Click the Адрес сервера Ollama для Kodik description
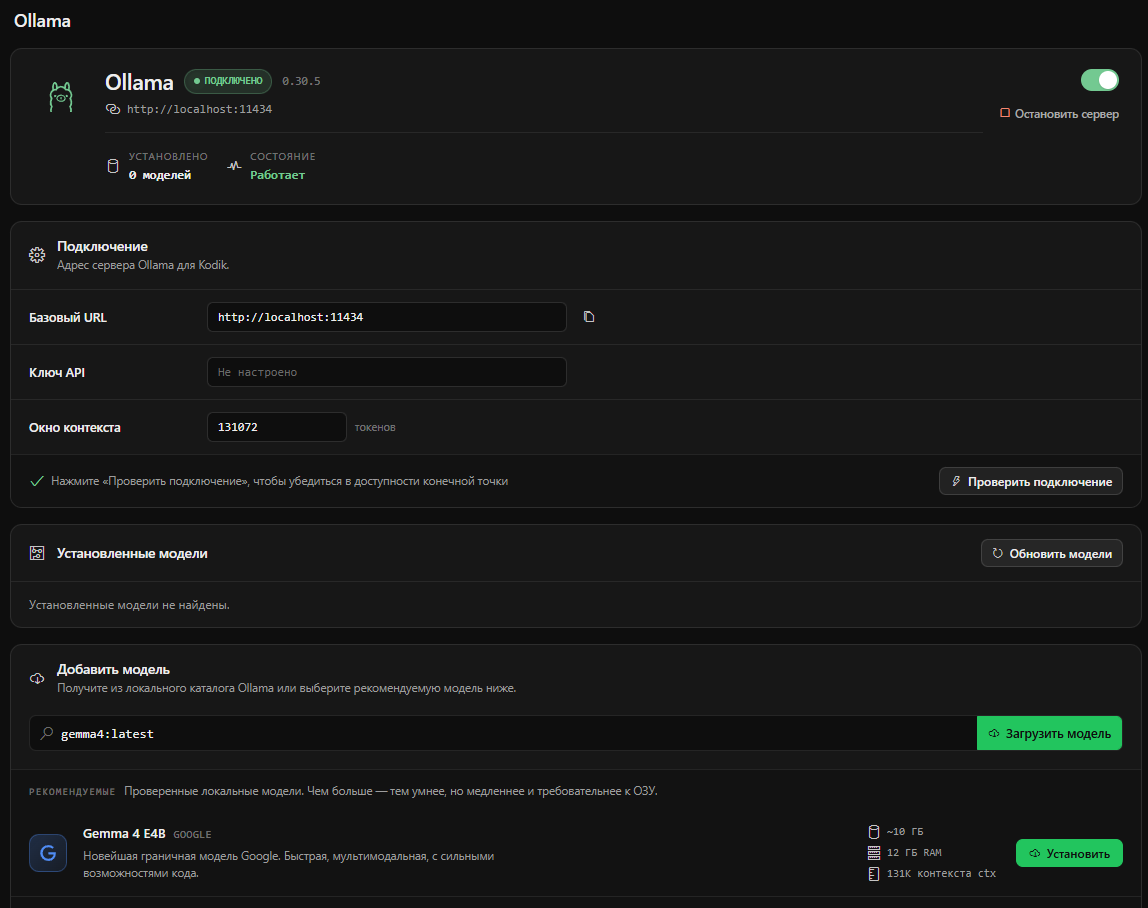The image size is (1148, 908). click(143, 265)
